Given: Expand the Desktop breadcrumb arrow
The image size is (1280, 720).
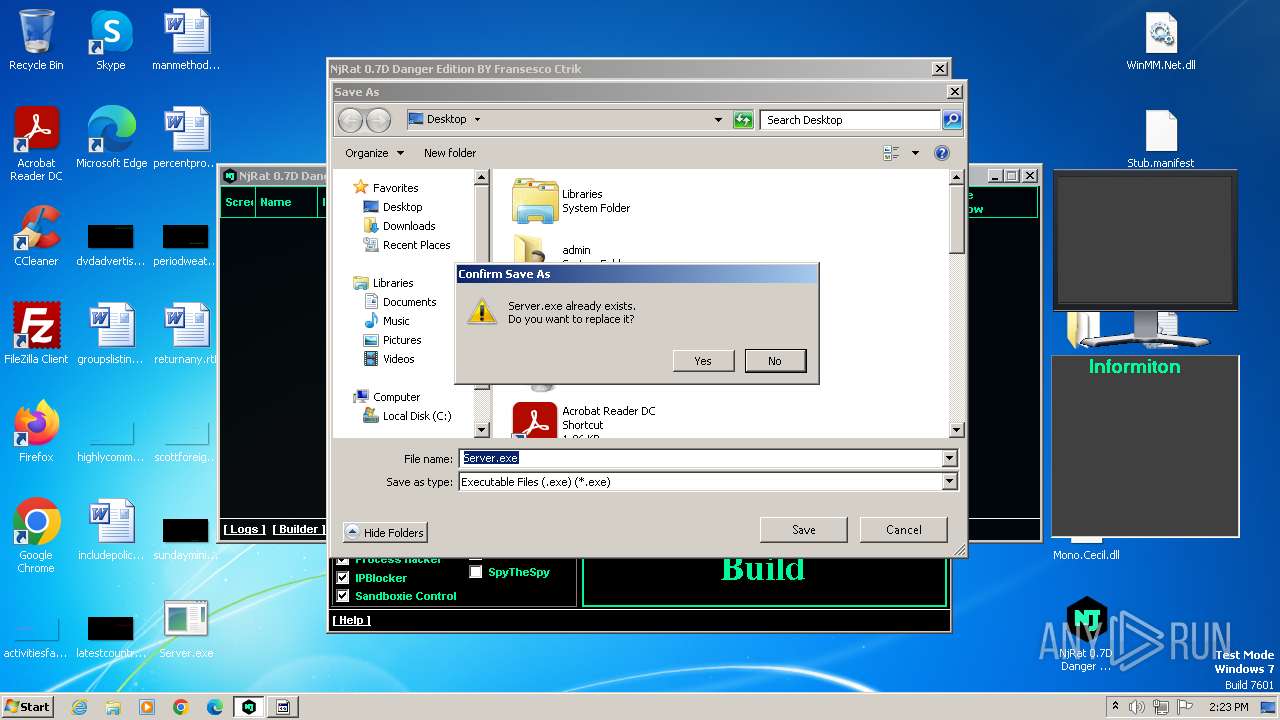Looking at the screenshot, I should tap(477, 119).
